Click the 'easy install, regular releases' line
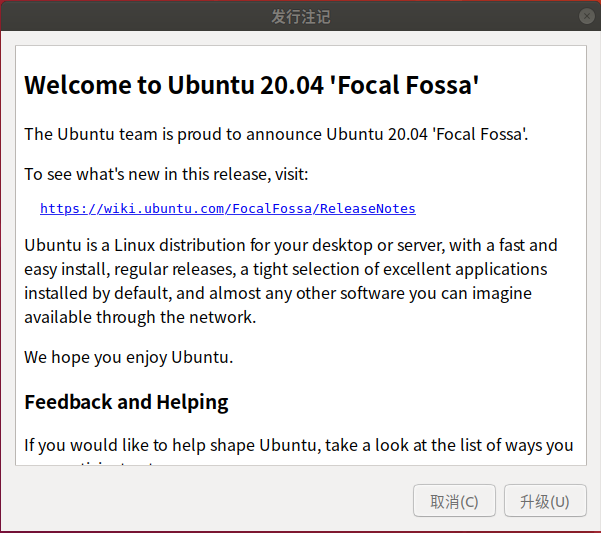This screenshot has width=601, height=533. click(x=286, y=269)
